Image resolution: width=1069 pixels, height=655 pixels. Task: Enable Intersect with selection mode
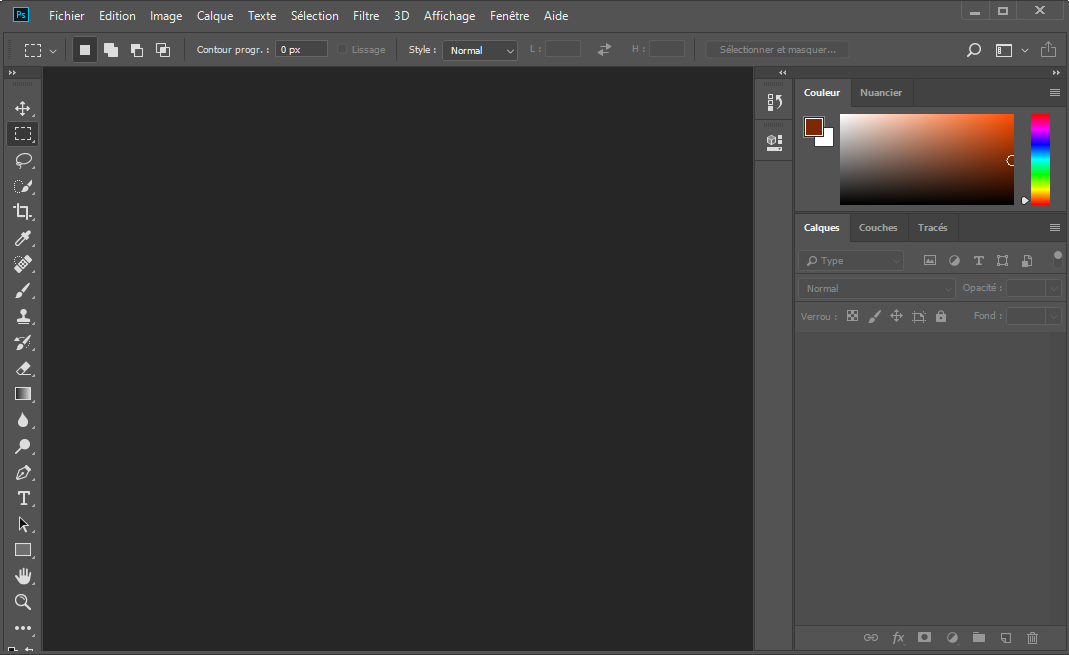[163, 50]
